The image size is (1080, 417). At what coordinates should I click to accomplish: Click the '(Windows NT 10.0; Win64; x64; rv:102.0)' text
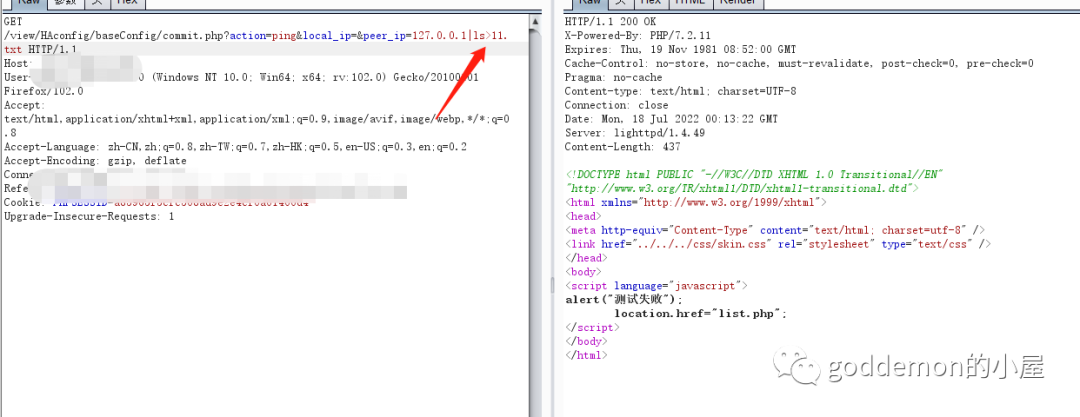pos(269,77)
